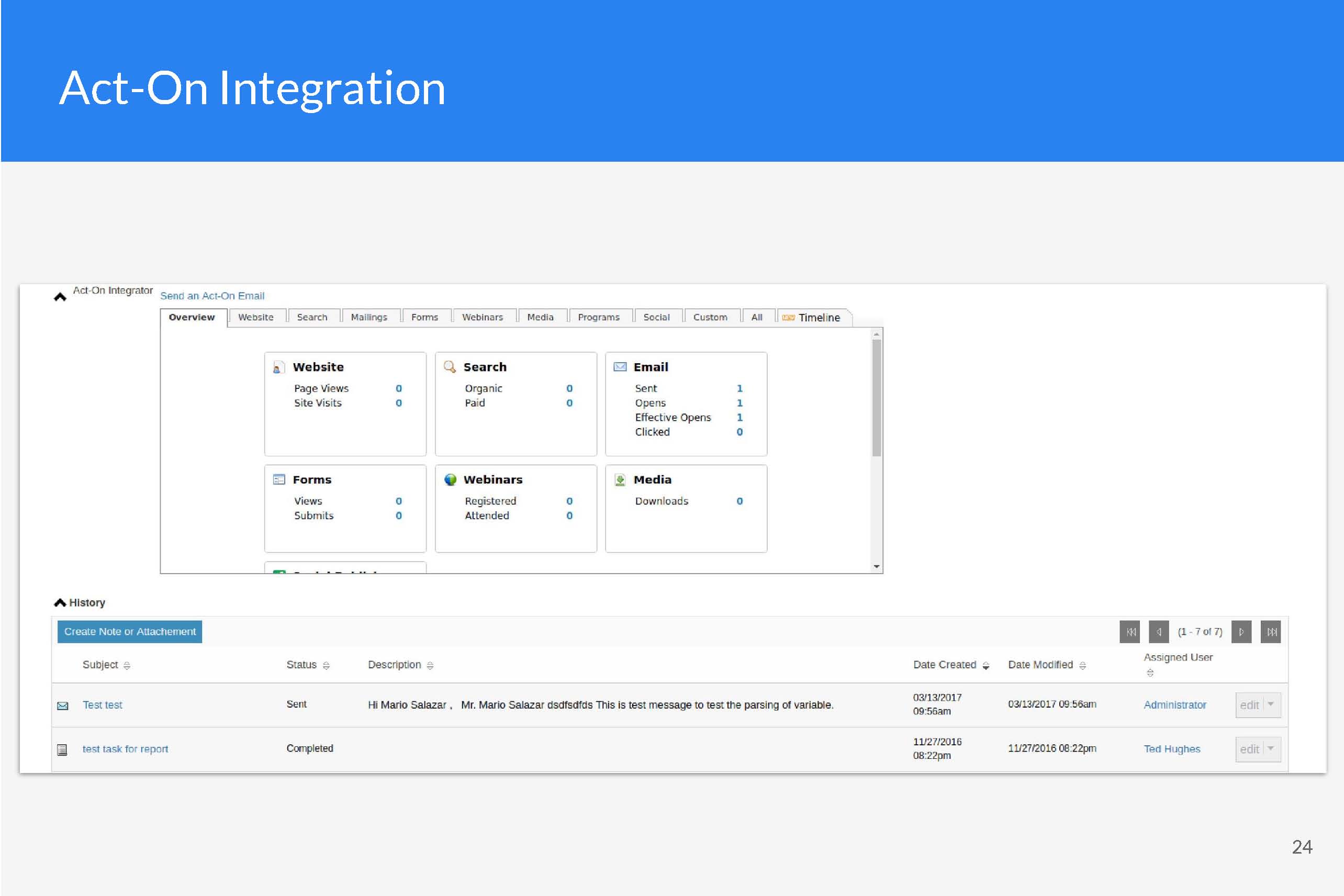Image resolution: width=1344 pixels, height=896 pixels.
Task: Switch to the Website tab
Action: click(255, 317)
